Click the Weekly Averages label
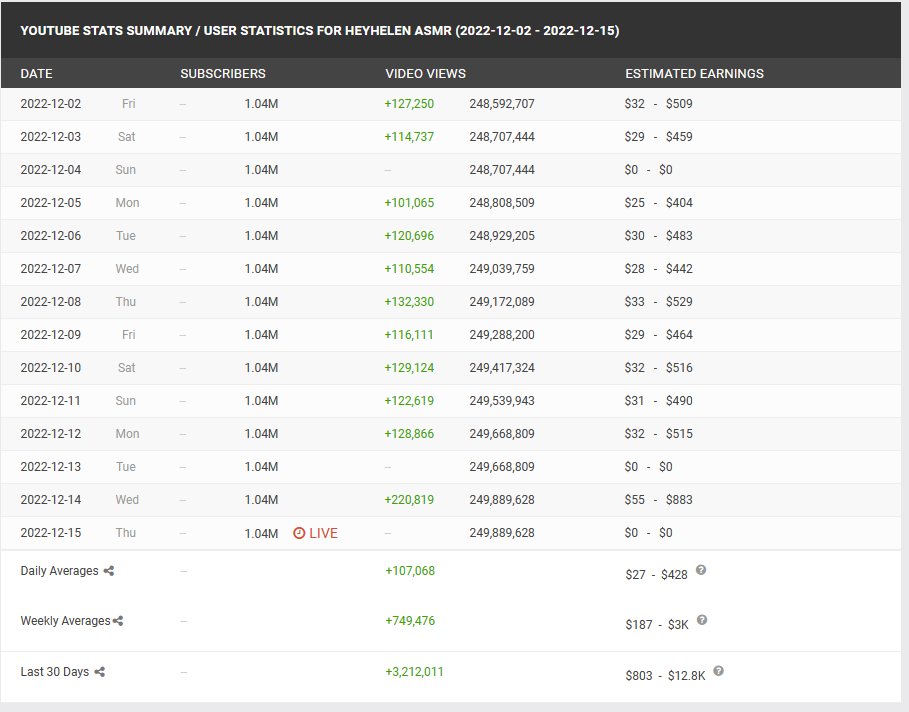 [x=66, y=621]
